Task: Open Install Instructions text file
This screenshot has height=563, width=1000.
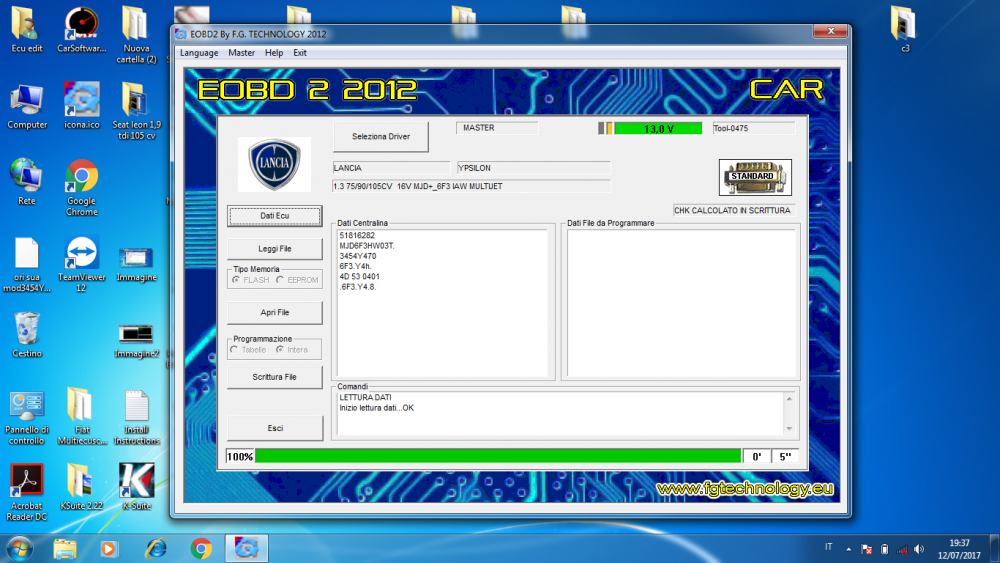Action: coord(136,418)
